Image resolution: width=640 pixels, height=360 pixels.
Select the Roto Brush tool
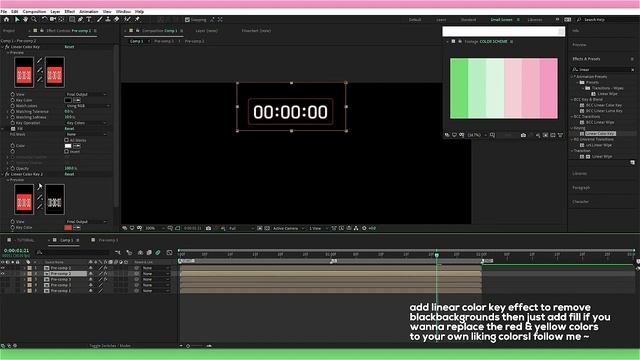pyautogui.click(x=127, y=19)
